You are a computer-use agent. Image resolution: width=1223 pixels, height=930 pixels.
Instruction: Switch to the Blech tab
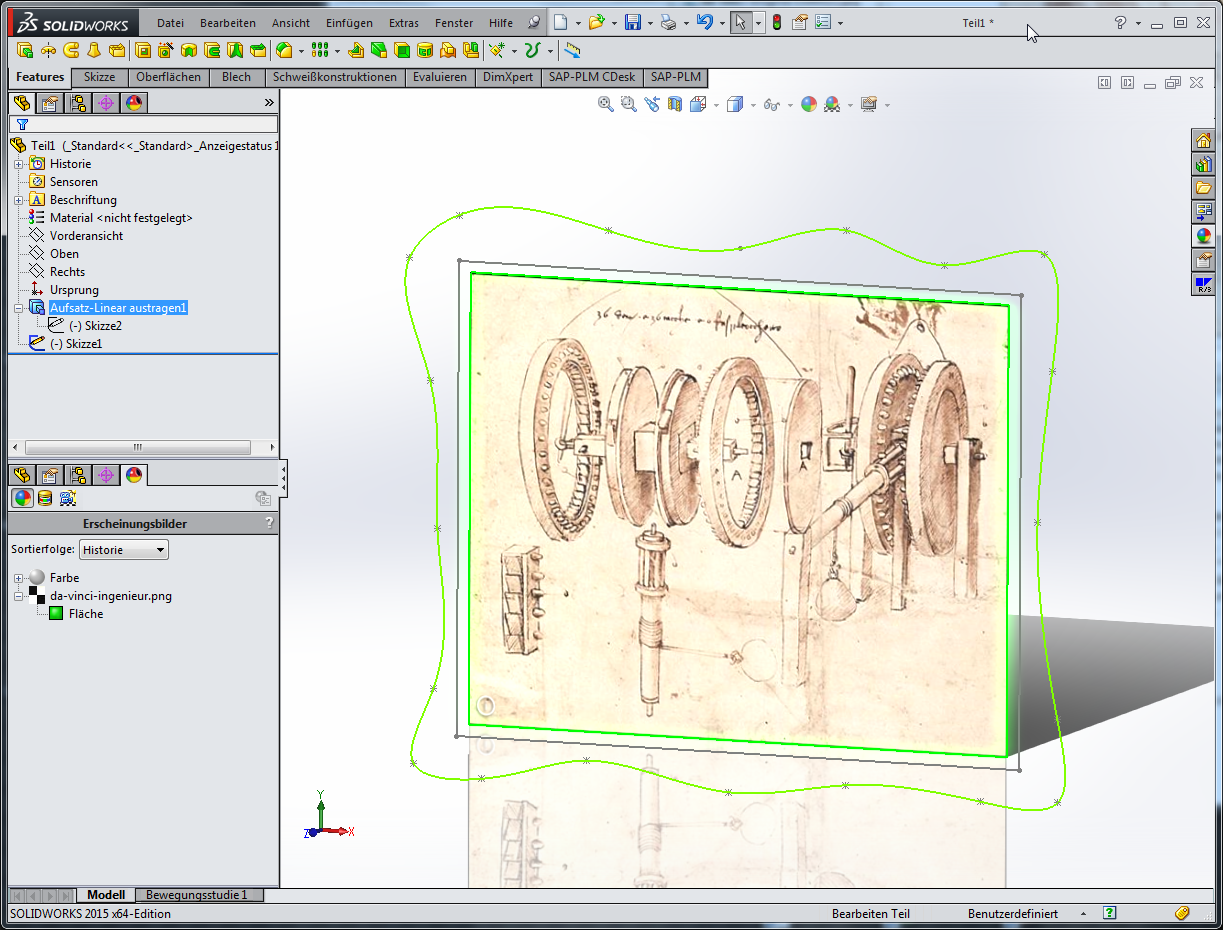pos(237,77)
